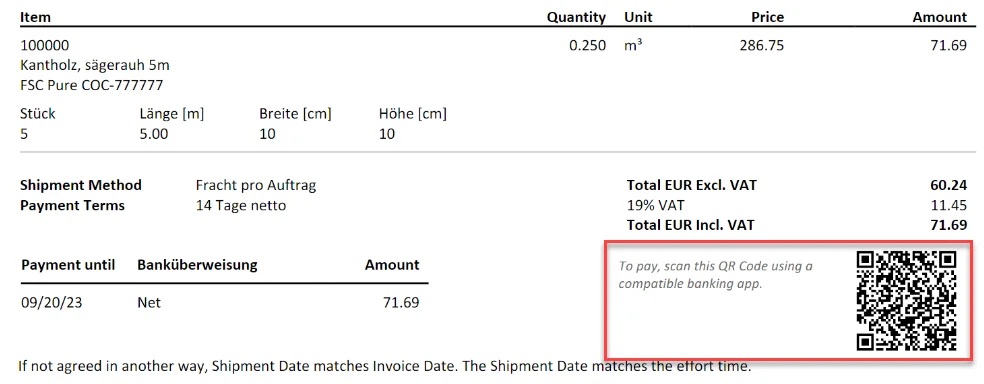Viewport: 984px width, 384px height.
Task: Click the Shipment Method label
Action: point(81,185)
